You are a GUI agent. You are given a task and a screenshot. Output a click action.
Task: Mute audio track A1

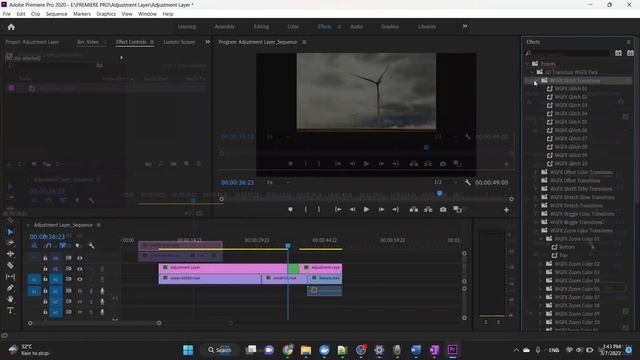click(x=80, y=291)
